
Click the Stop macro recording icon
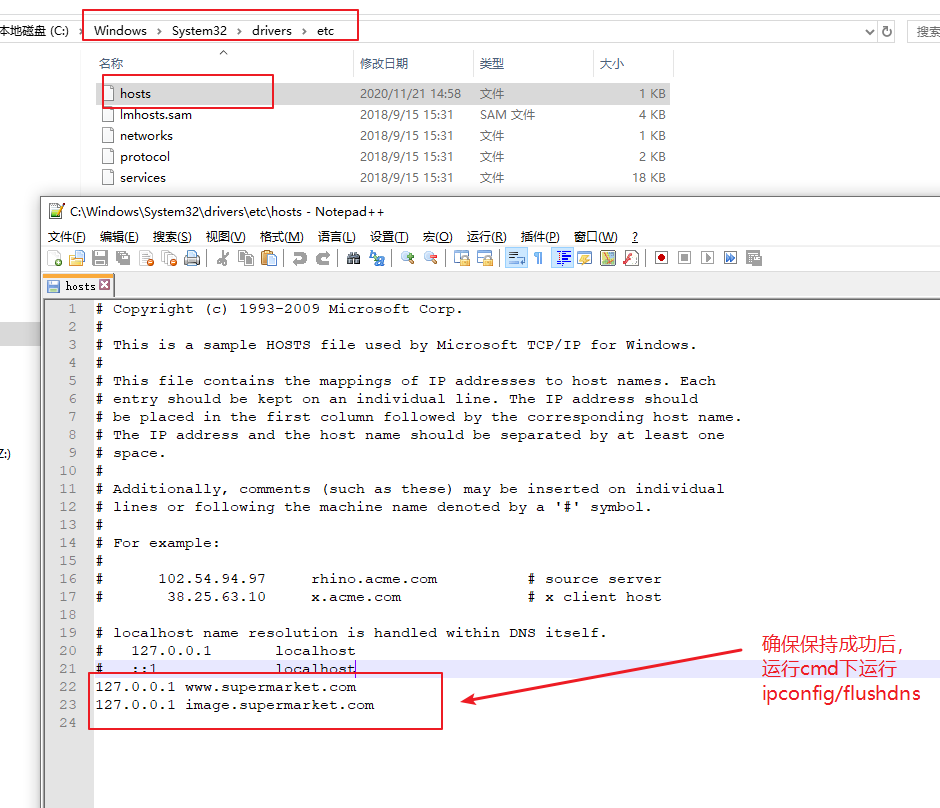pyautogui.click(x=684, y=258)
